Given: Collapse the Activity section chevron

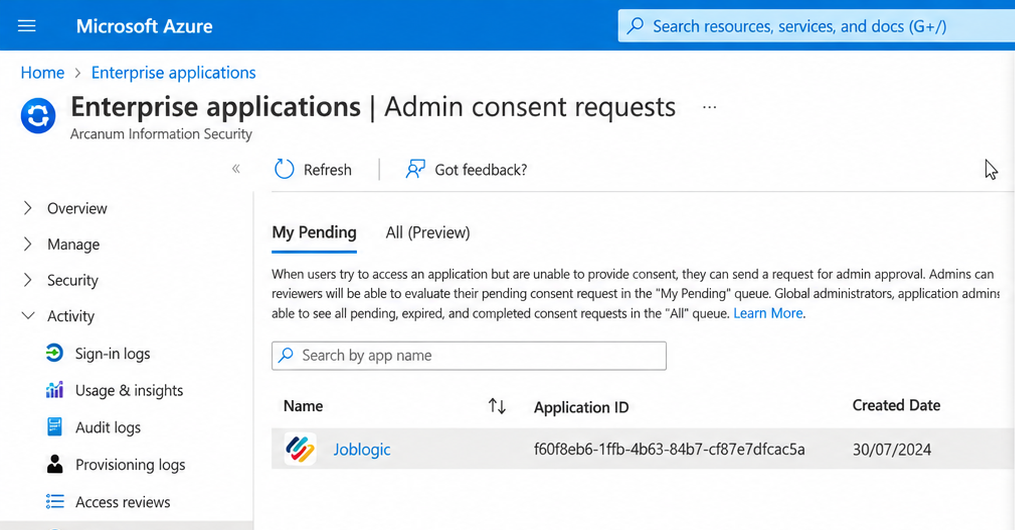Looking at the screenshot, I should click(28, 316).
